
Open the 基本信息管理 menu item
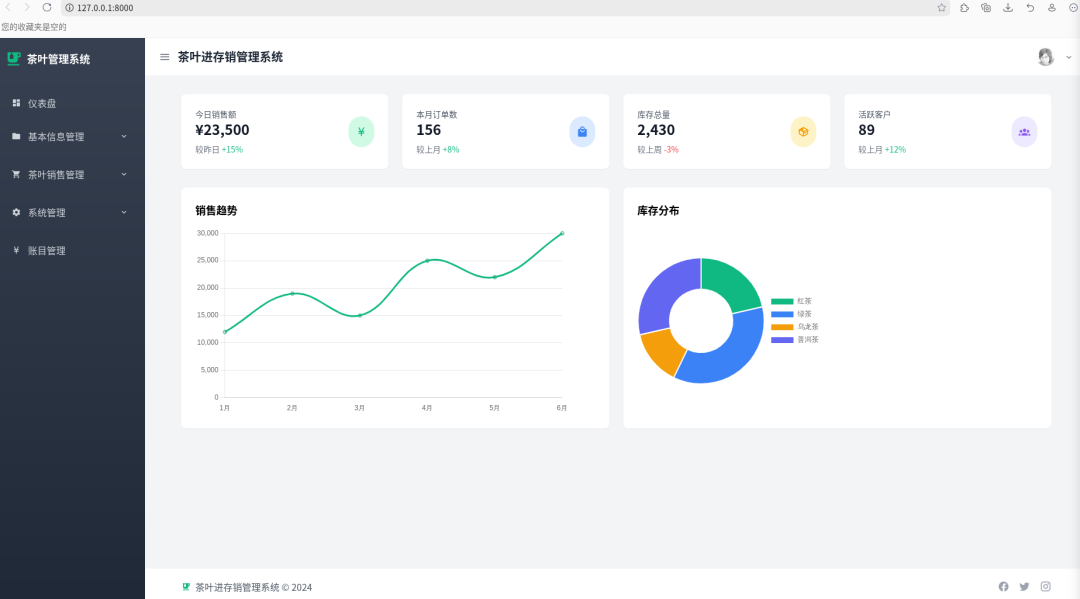pos(72,136)
